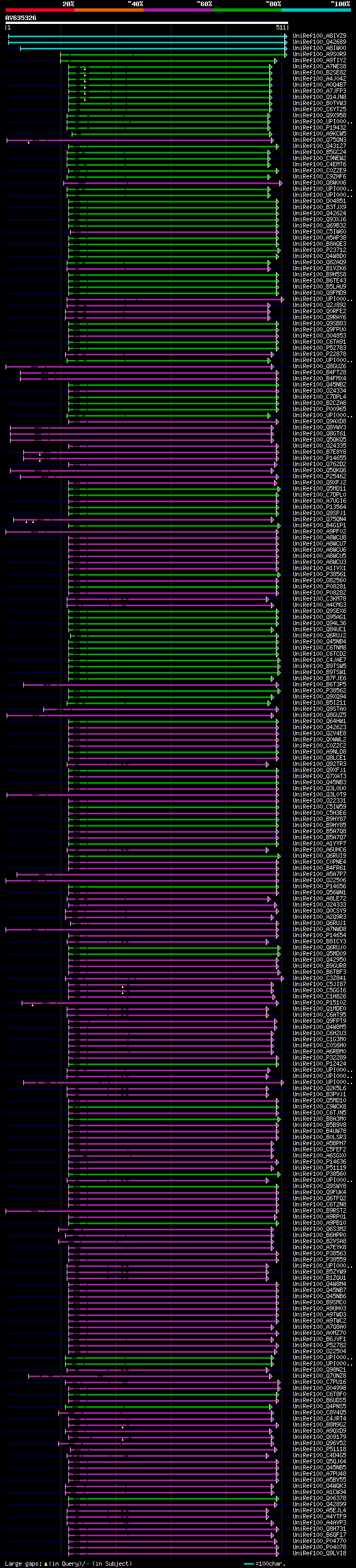The height and width of the screenshot is (1568, 356).
Task: Select label UniRef100_Q9SPJ1
Action: [x=319, y=513]
